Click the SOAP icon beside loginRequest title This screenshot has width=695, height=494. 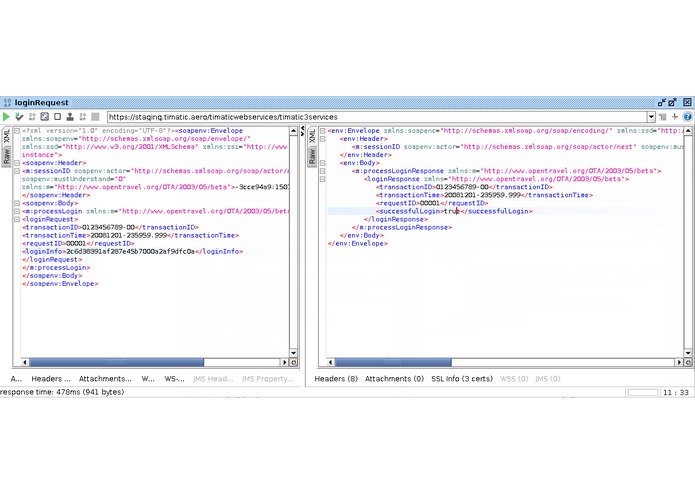pos(7,103)
